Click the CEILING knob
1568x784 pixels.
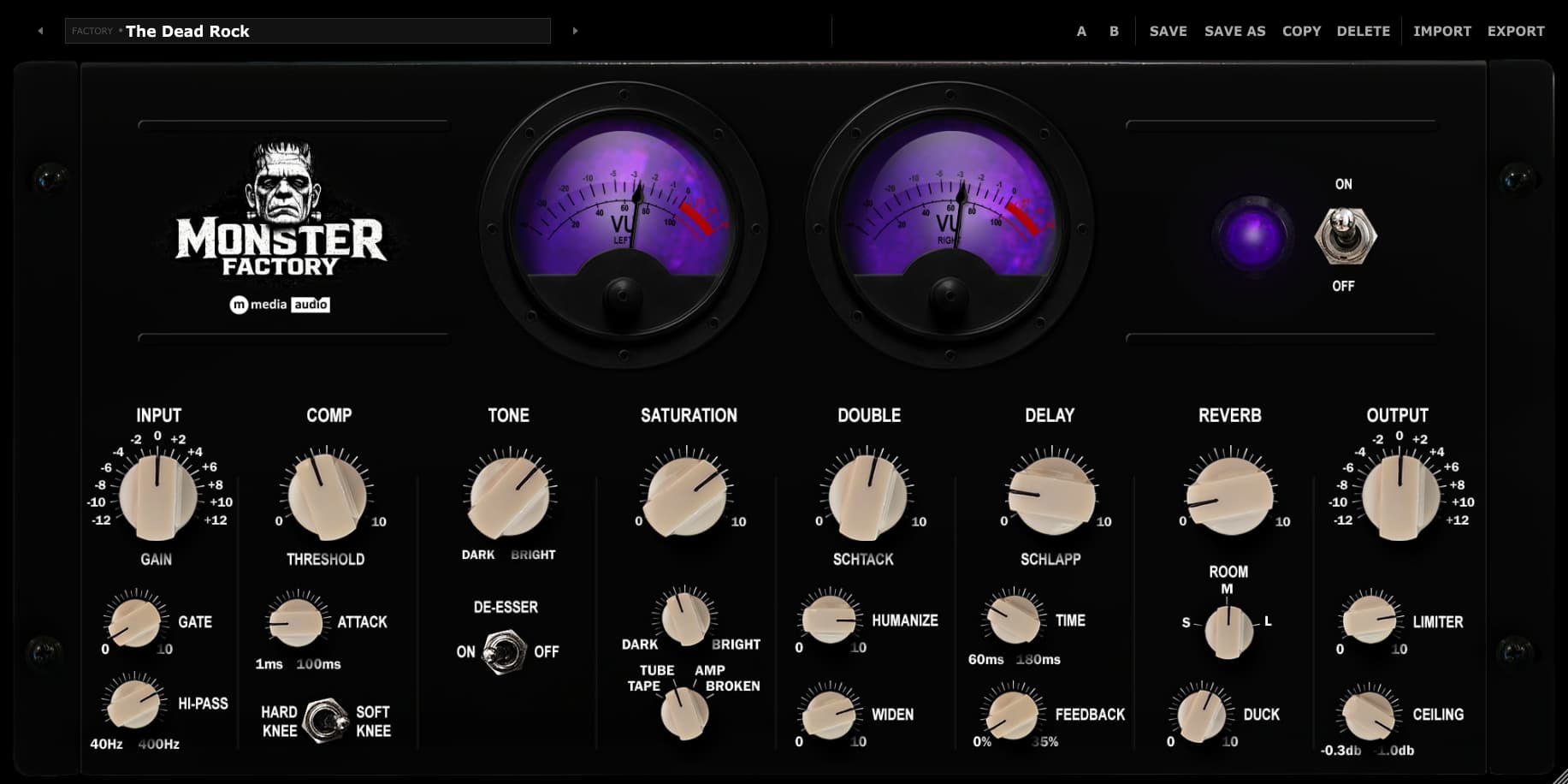pos(1369,715)
